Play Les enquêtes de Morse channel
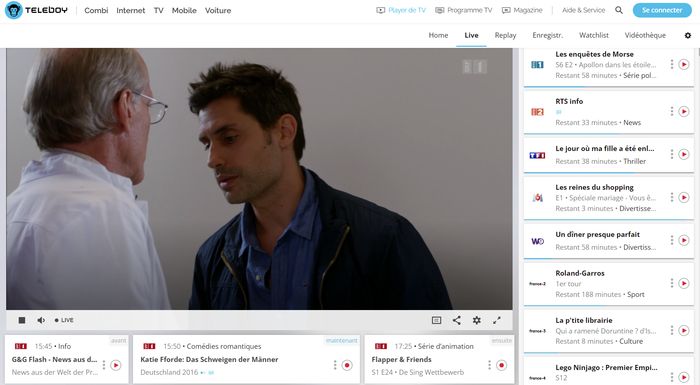700x385 pixels. pos(684,64)
